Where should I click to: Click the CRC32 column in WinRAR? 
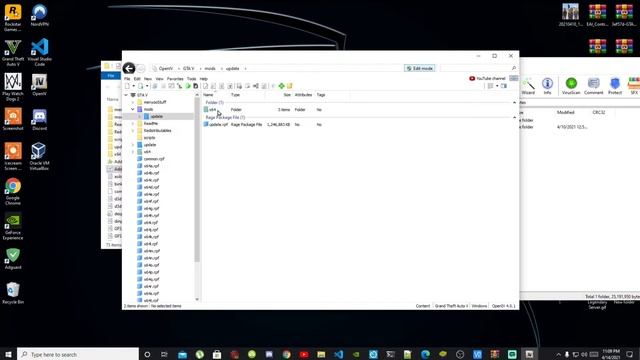click(x=598, y=112)
